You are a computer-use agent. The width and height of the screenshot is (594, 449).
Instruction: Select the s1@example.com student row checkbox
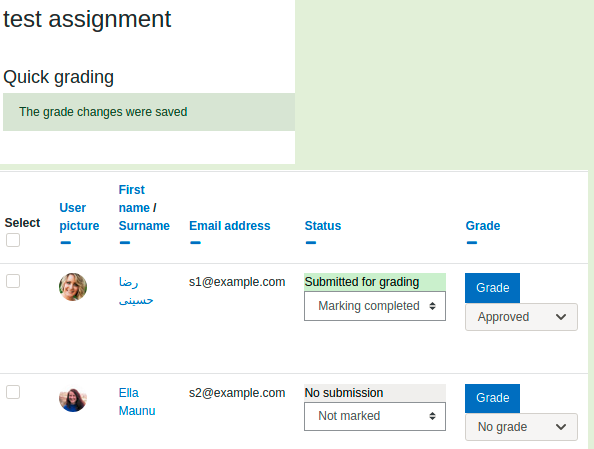point(13,281)
